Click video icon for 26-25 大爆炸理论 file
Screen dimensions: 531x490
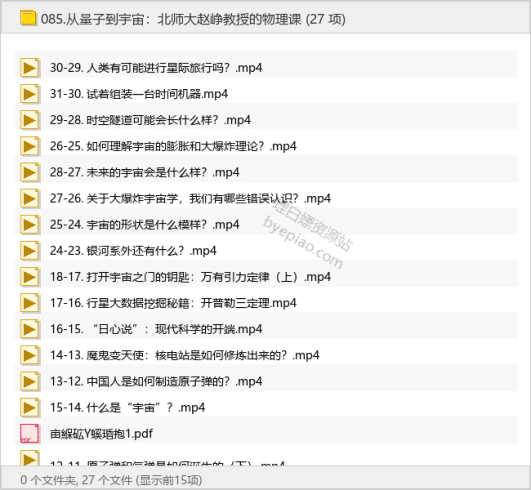click(29, 146)
